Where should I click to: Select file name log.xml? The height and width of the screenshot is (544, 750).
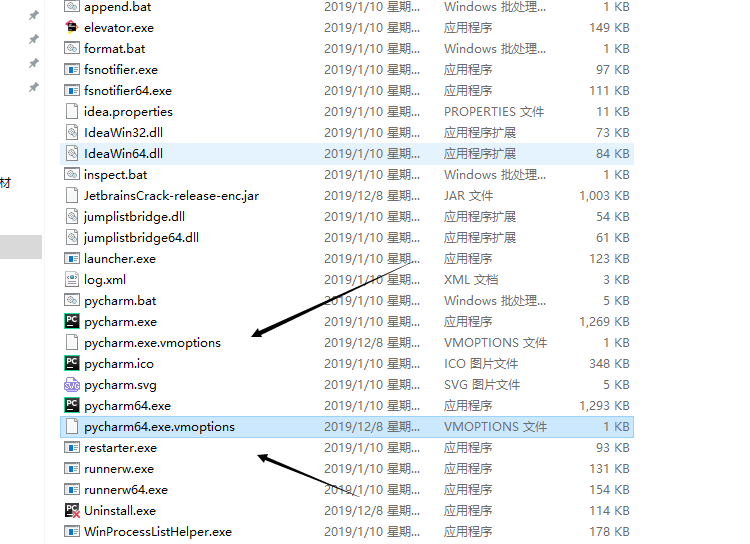pyautogui.click(x=105, y=280)
